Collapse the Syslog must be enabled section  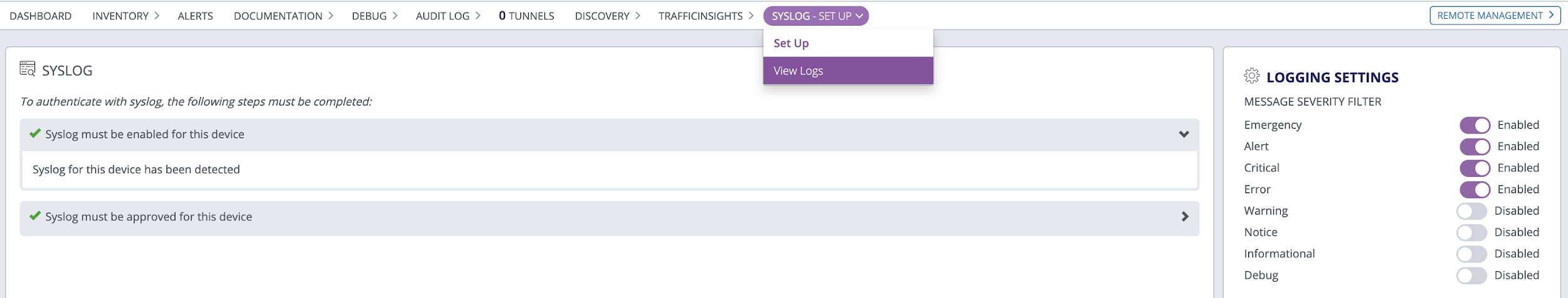[1184, 134]
